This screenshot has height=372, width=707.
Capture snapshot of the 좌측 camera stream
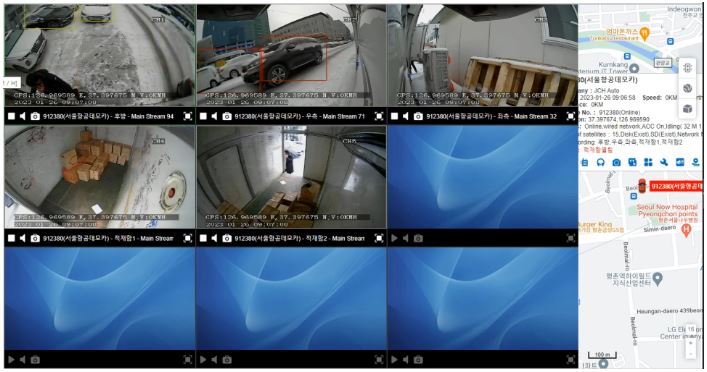(x=418, y=116)
